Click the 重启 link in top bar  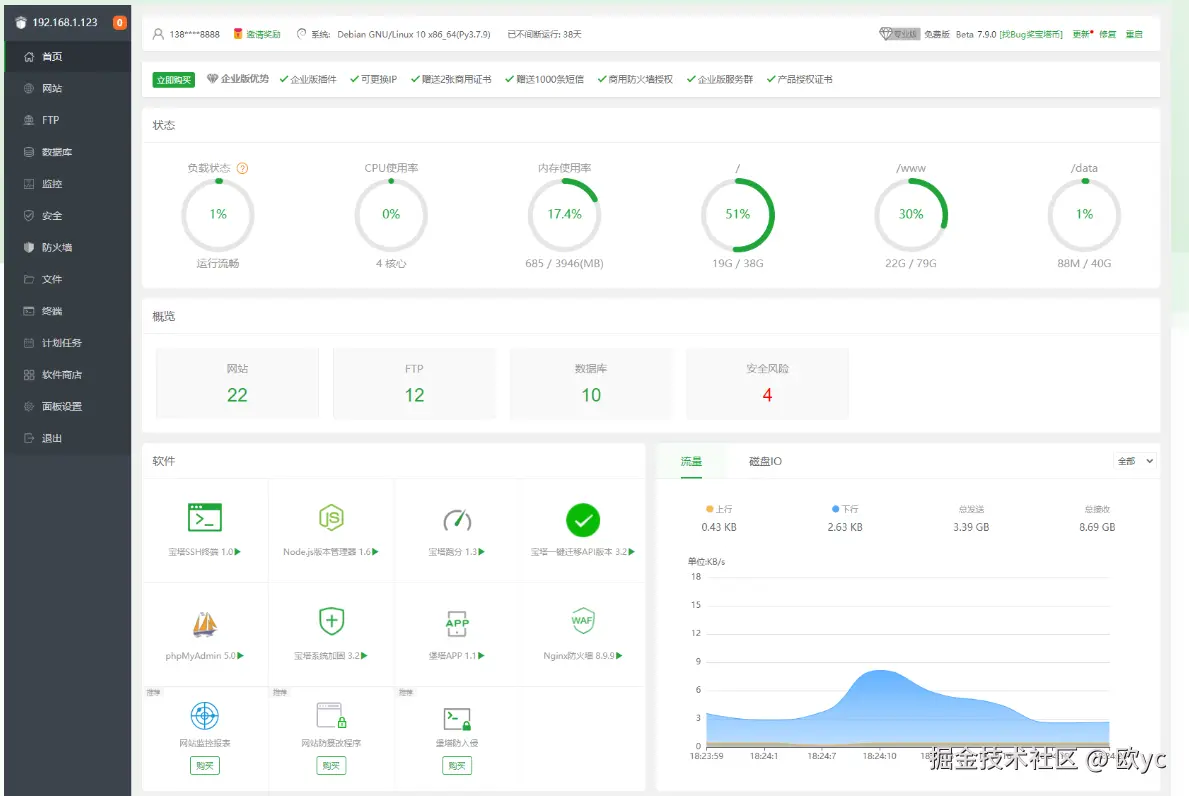(1134, 34)
